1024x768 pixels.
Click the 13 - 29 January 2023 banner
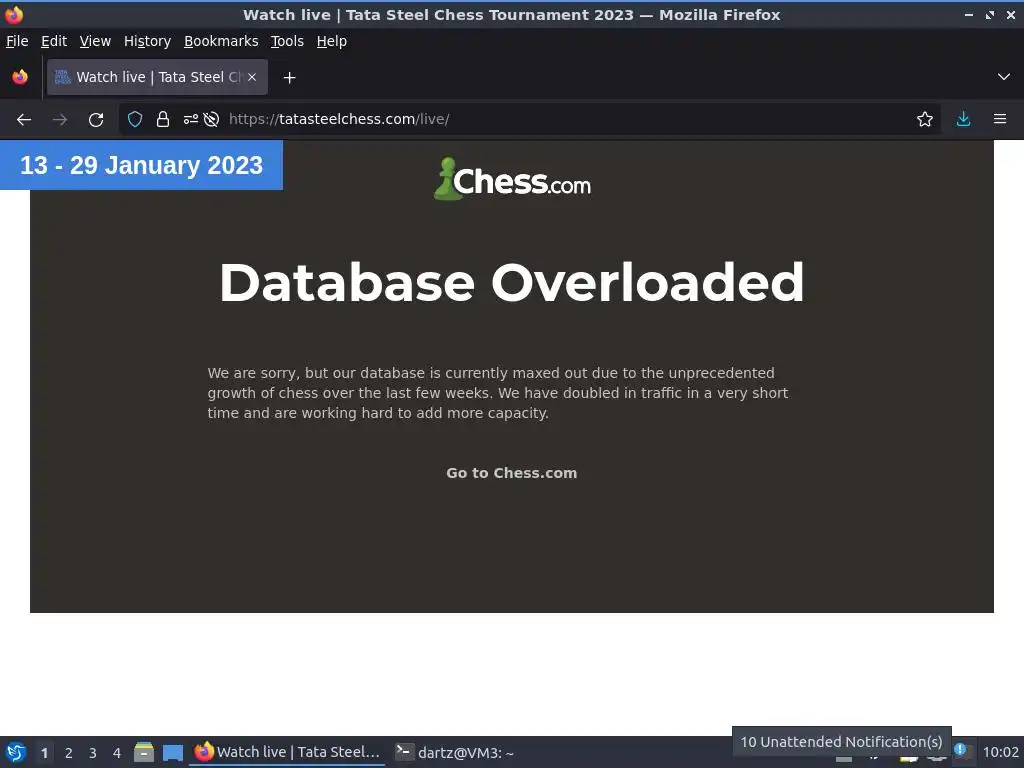point(141,165)
